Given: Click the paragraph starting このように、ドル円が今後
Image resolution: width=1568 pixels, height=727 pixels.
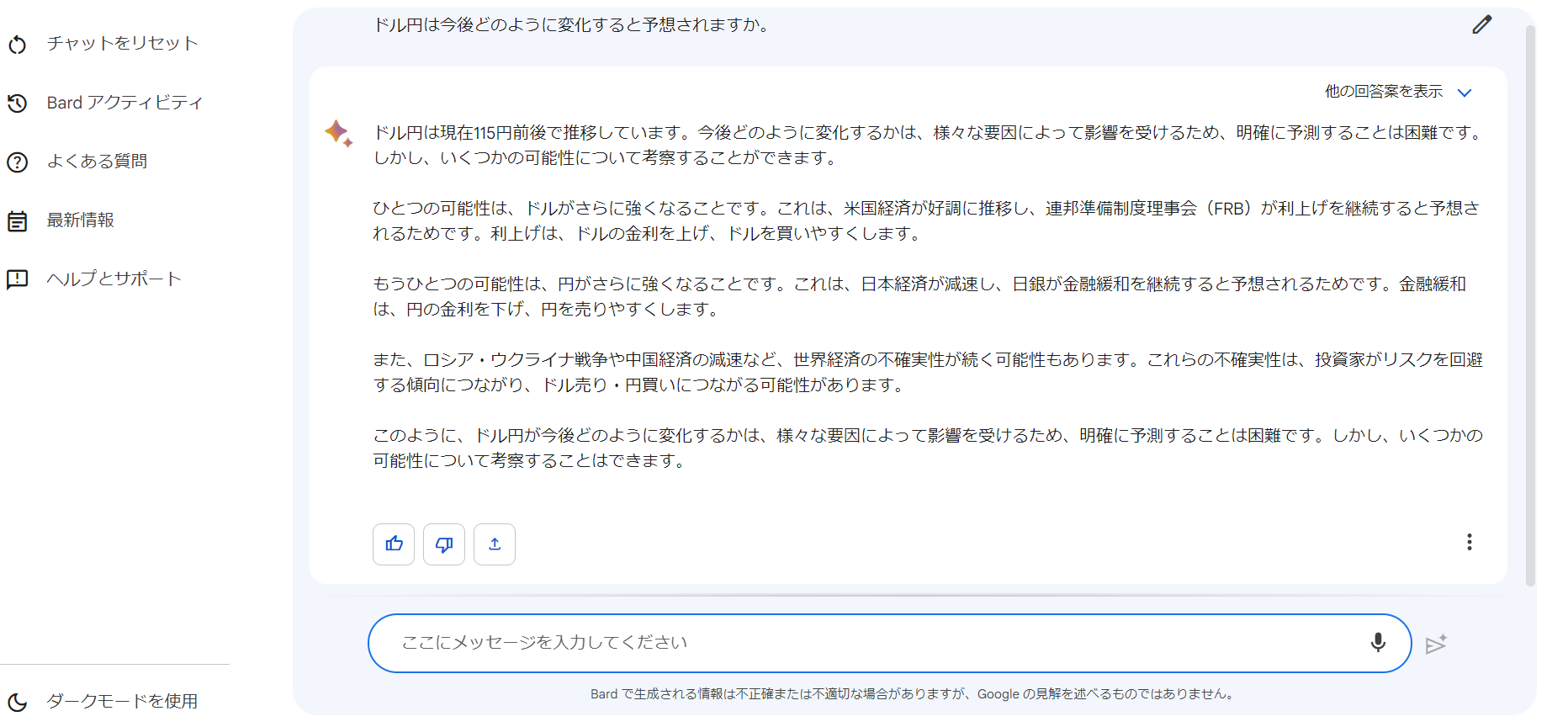Looking at the screenshot, I should [x=928, y=448].
